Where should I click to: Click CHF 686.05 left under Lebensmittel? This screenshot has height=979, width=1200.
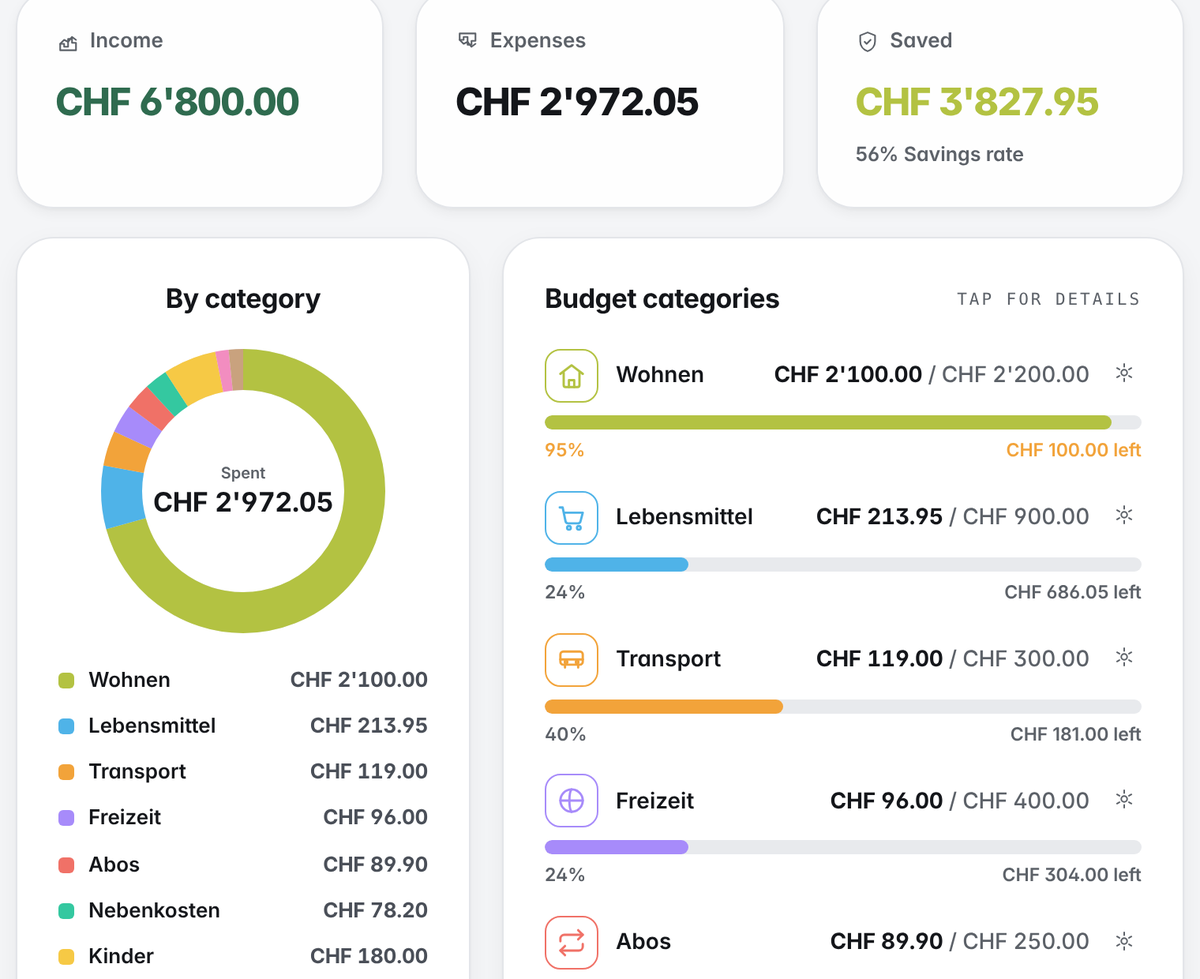(1072, 592)
